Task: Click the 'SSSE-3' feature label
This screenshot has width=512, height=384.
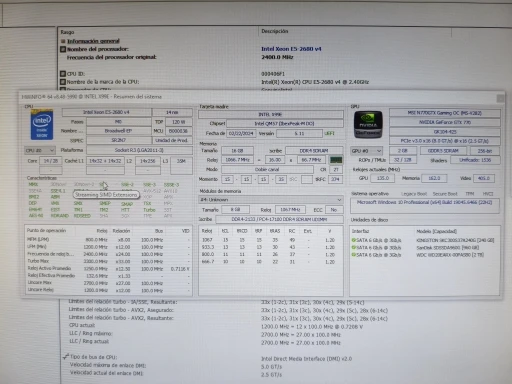Action: coord(171,185)
